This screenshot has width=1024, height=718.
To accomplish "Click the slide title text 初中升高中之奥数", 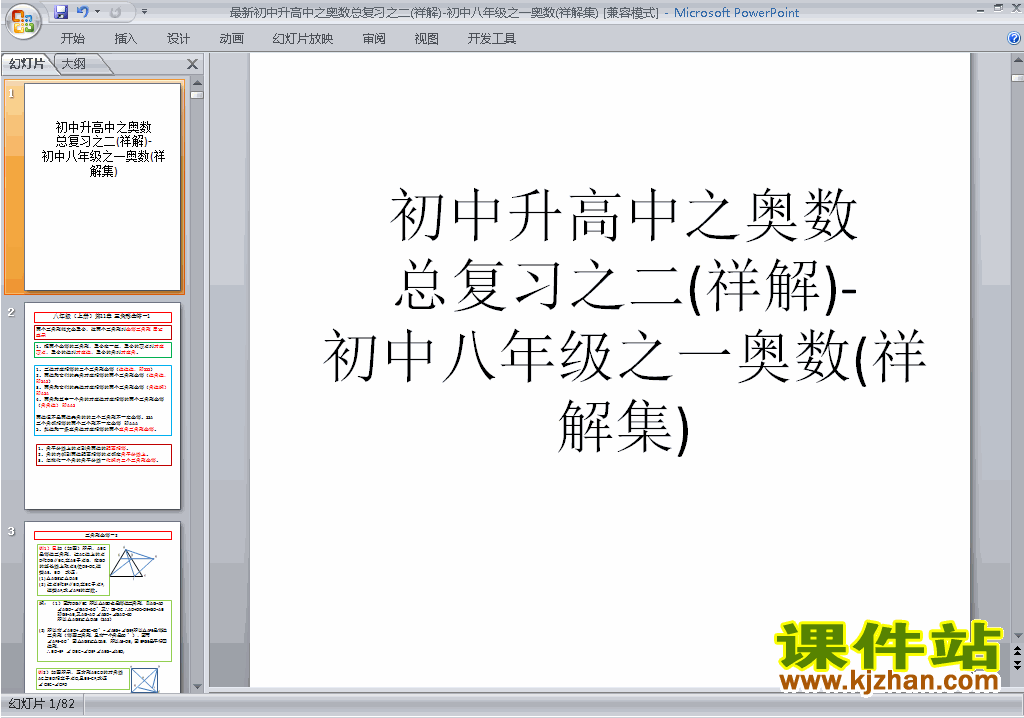I will tap(624, 215).
